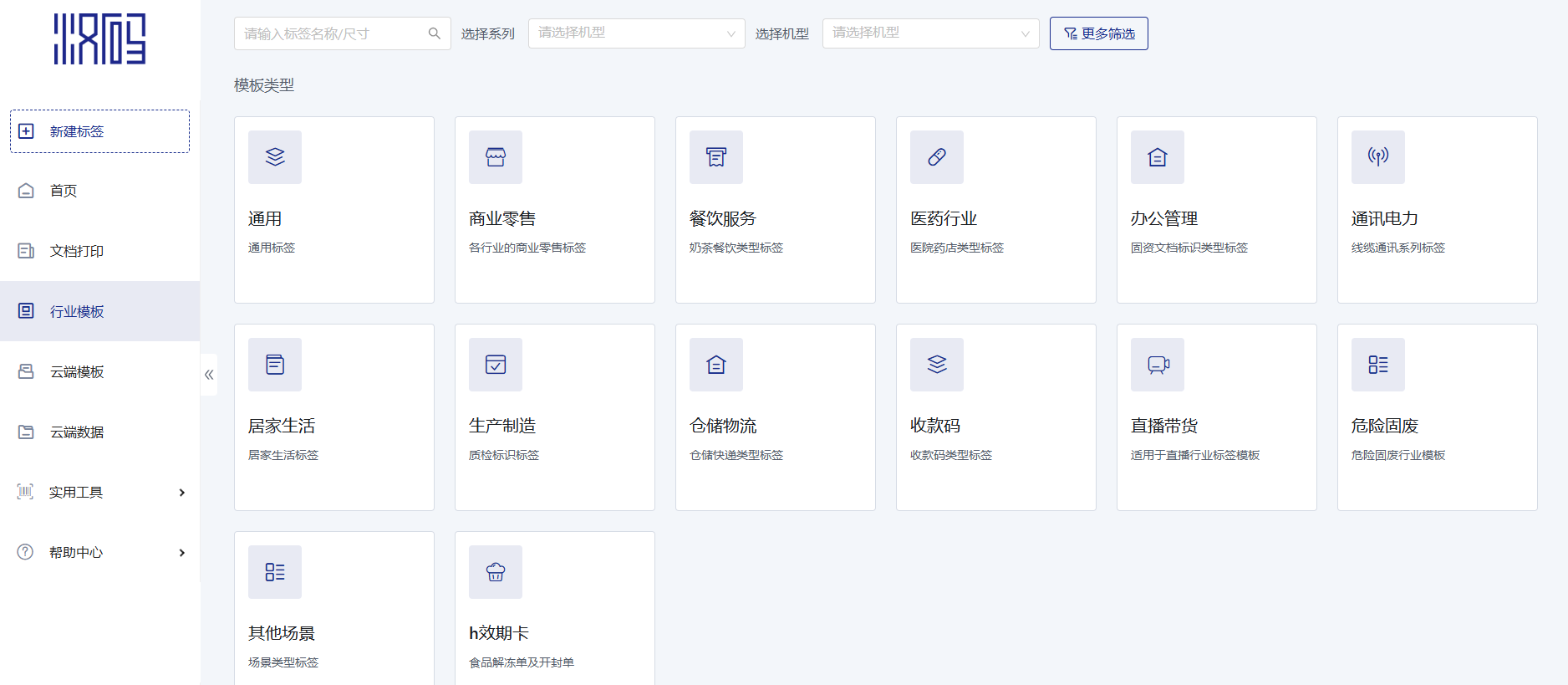Open 首页 in the sidebar menu

(x=99, y=191)
